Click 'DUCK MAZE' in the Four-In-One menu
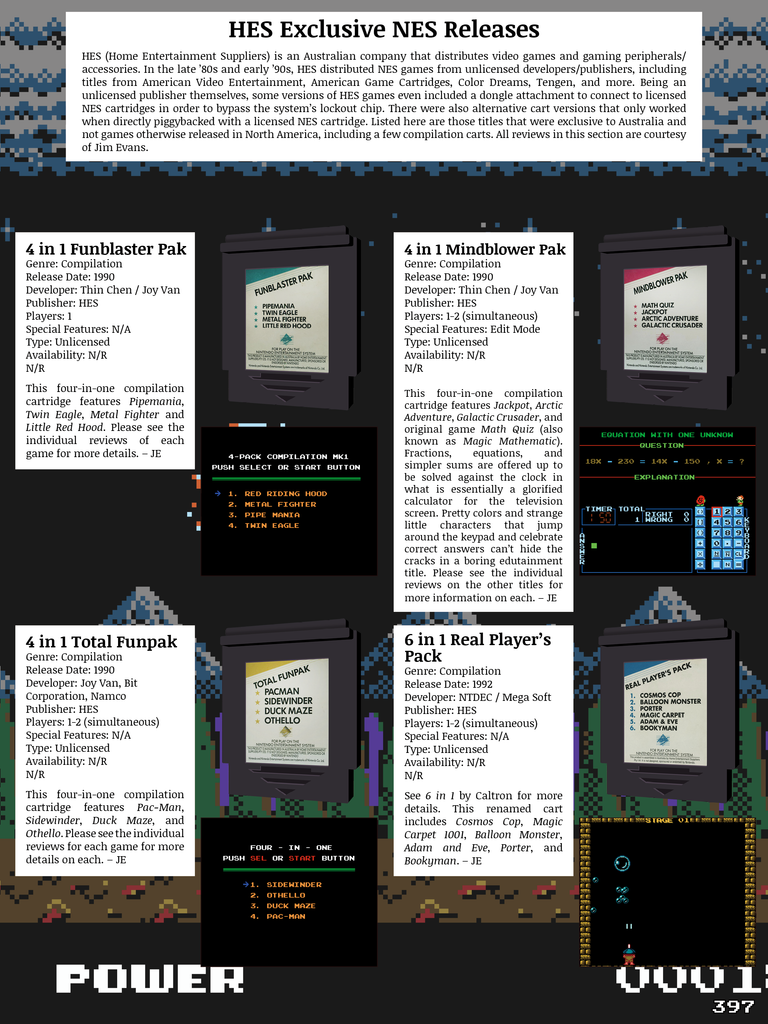This screenshot has height=1024, width=768. pos(291,906)
